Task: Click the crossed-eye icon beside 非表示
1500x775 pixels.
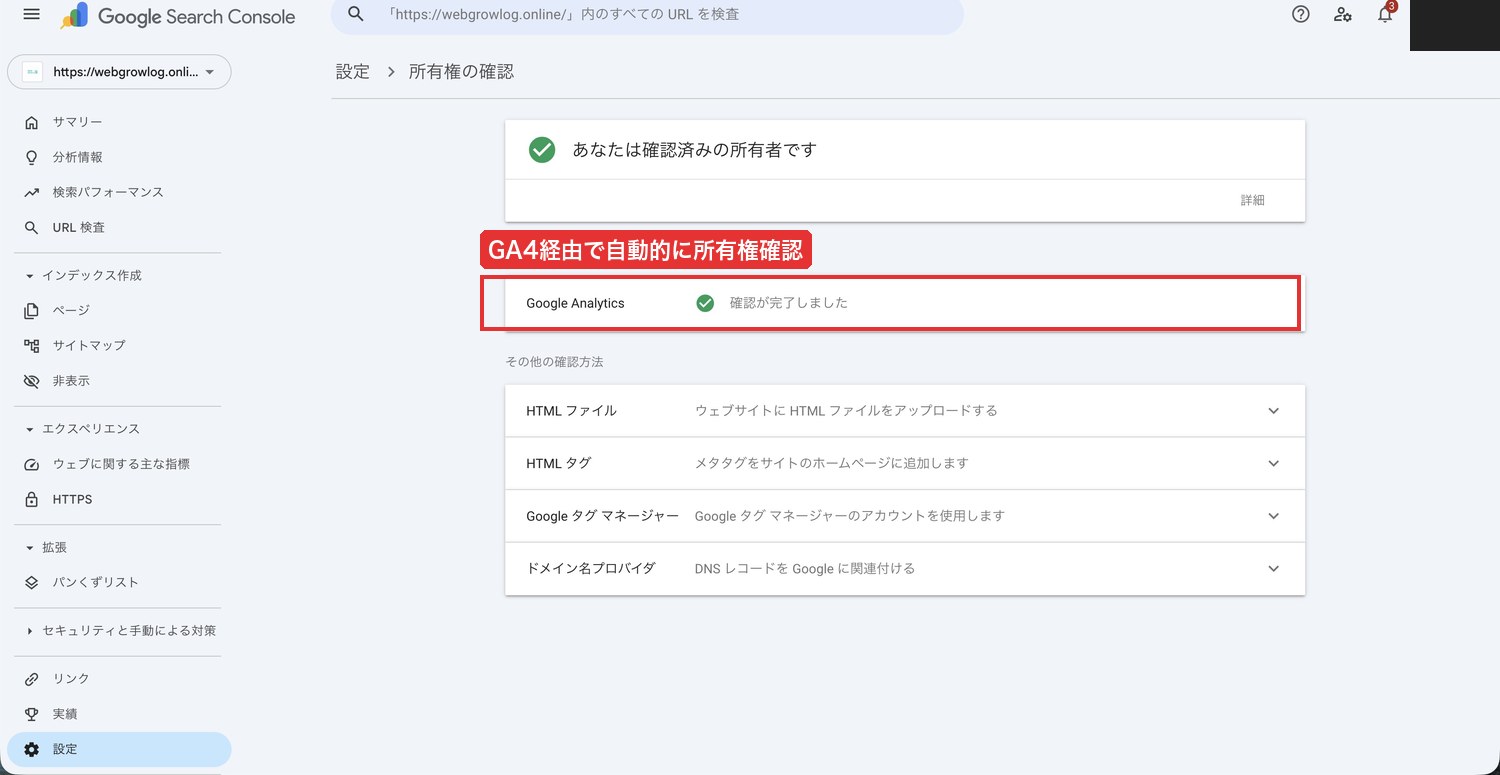Action: (32, 381)
